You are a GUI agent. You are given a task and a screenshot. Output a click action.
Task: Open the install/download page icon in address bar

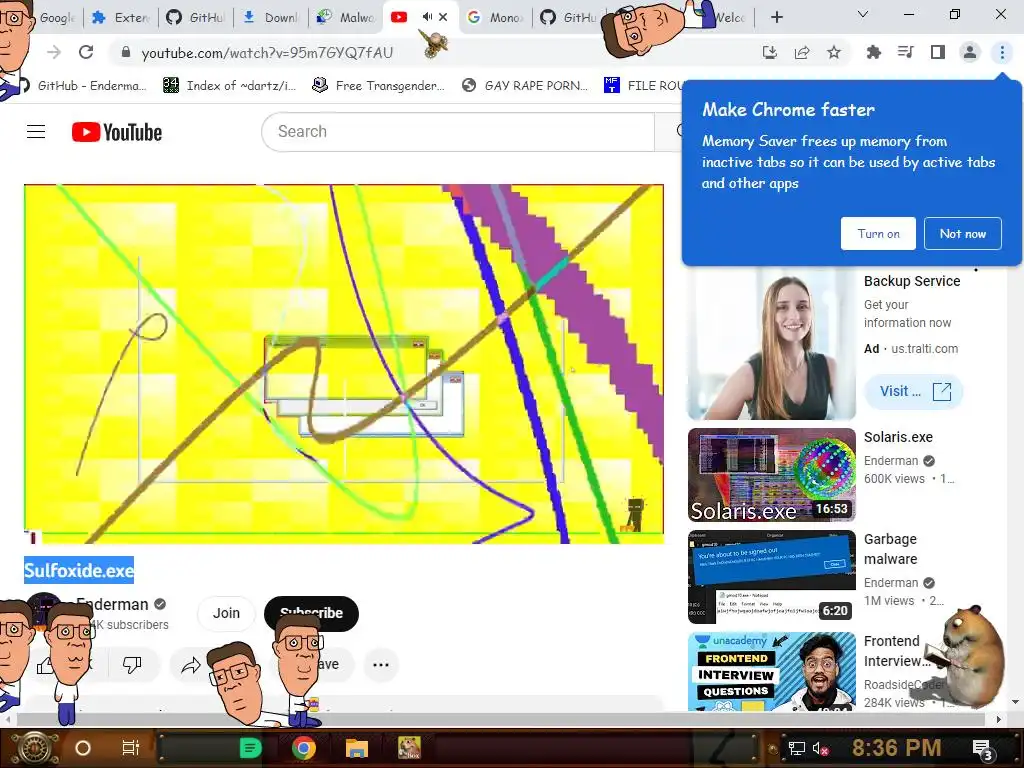click(770, 52)
